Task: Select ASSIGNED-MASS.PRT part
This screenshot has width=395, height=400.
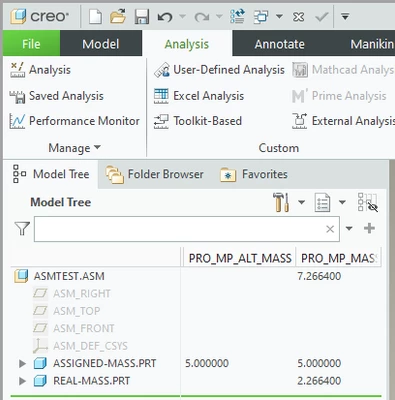Action: click(104, 363)
